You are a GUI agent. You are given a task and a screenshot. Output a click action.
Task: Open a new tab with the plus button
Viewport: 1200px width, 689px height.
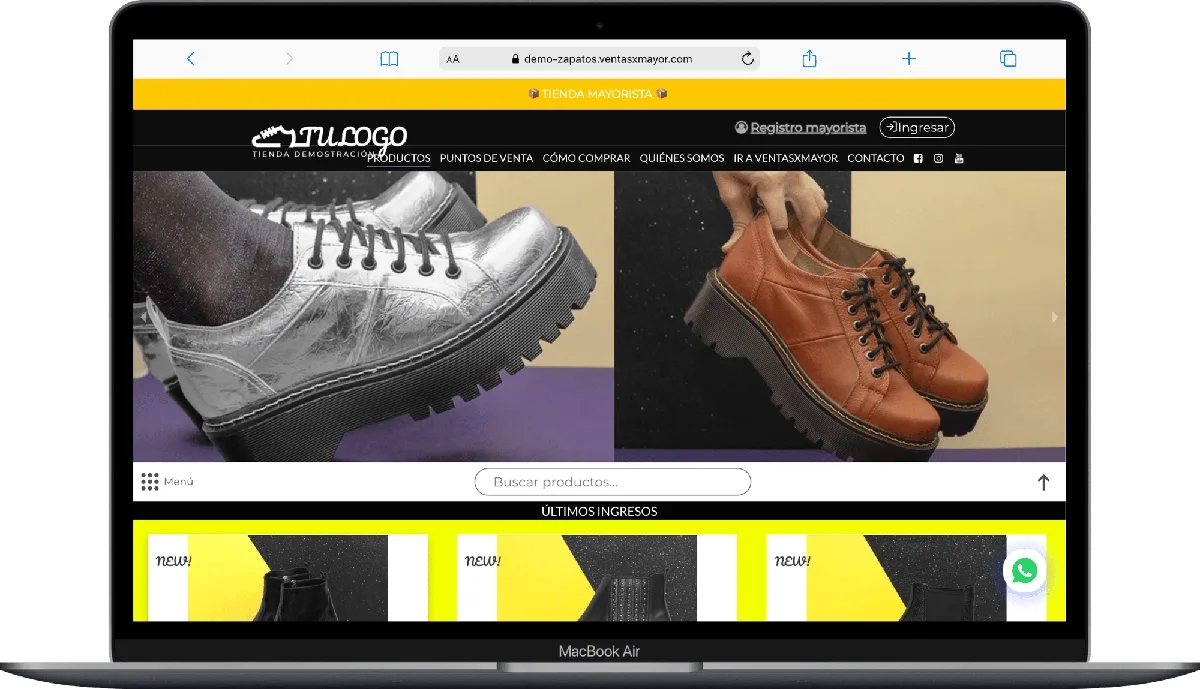908,58
